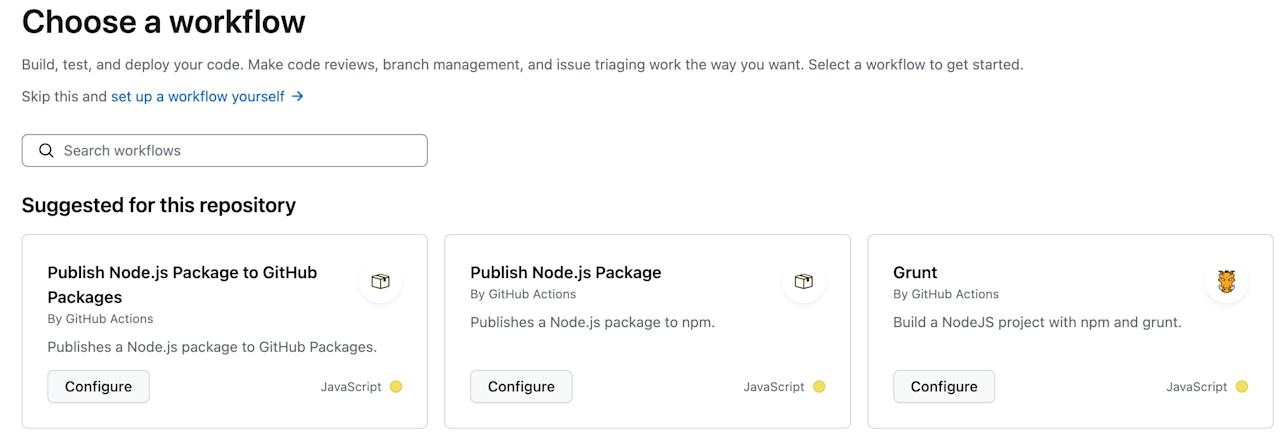The image size is (1280, 437).
Task: Click the arrow icon after set up a workflow yourself
Action: pyautogui.click(x=297, y=97)
